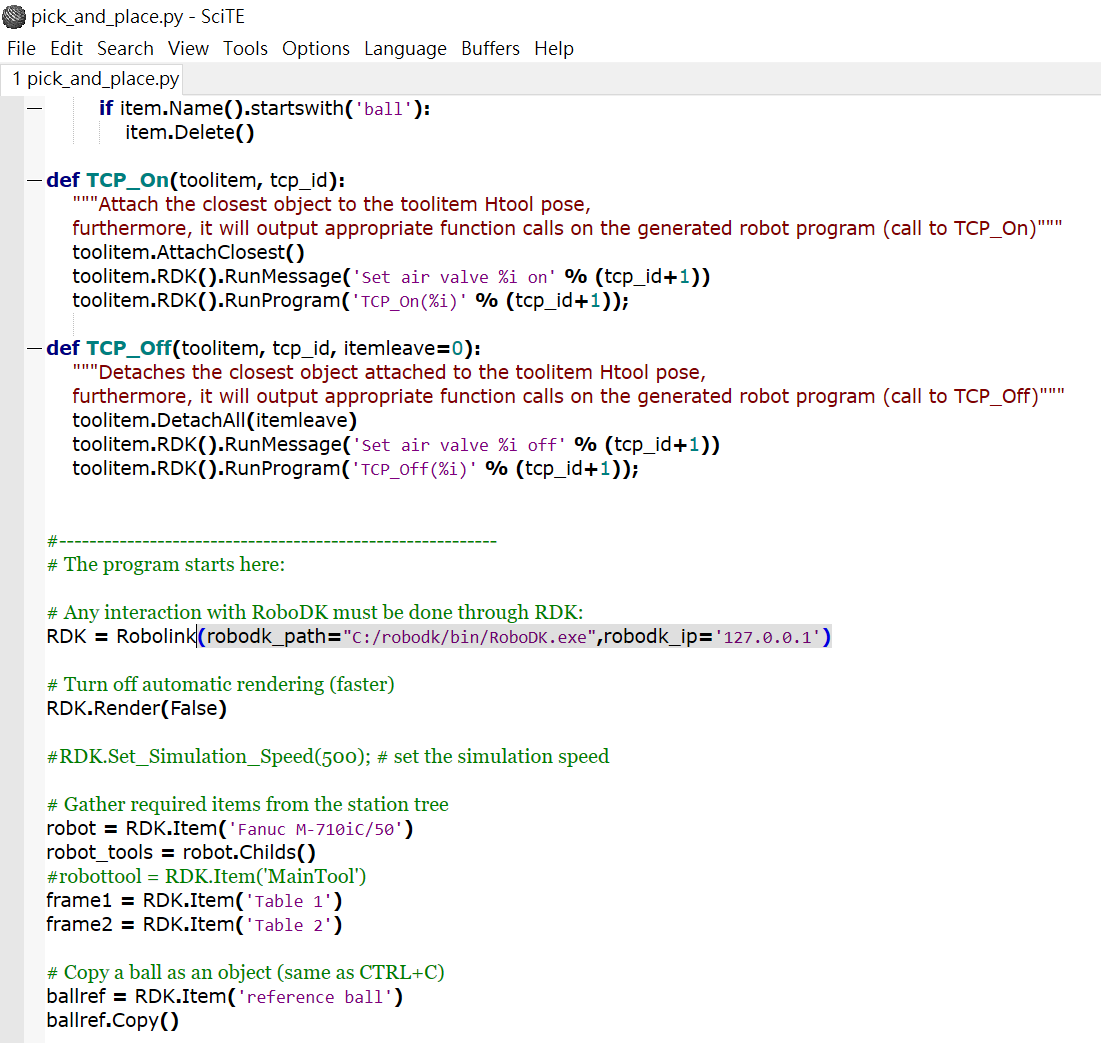Click the "C:/robodk/bin/RoboDK.exe" path string
The image size is (1101, 1043).
coord(470,637)
